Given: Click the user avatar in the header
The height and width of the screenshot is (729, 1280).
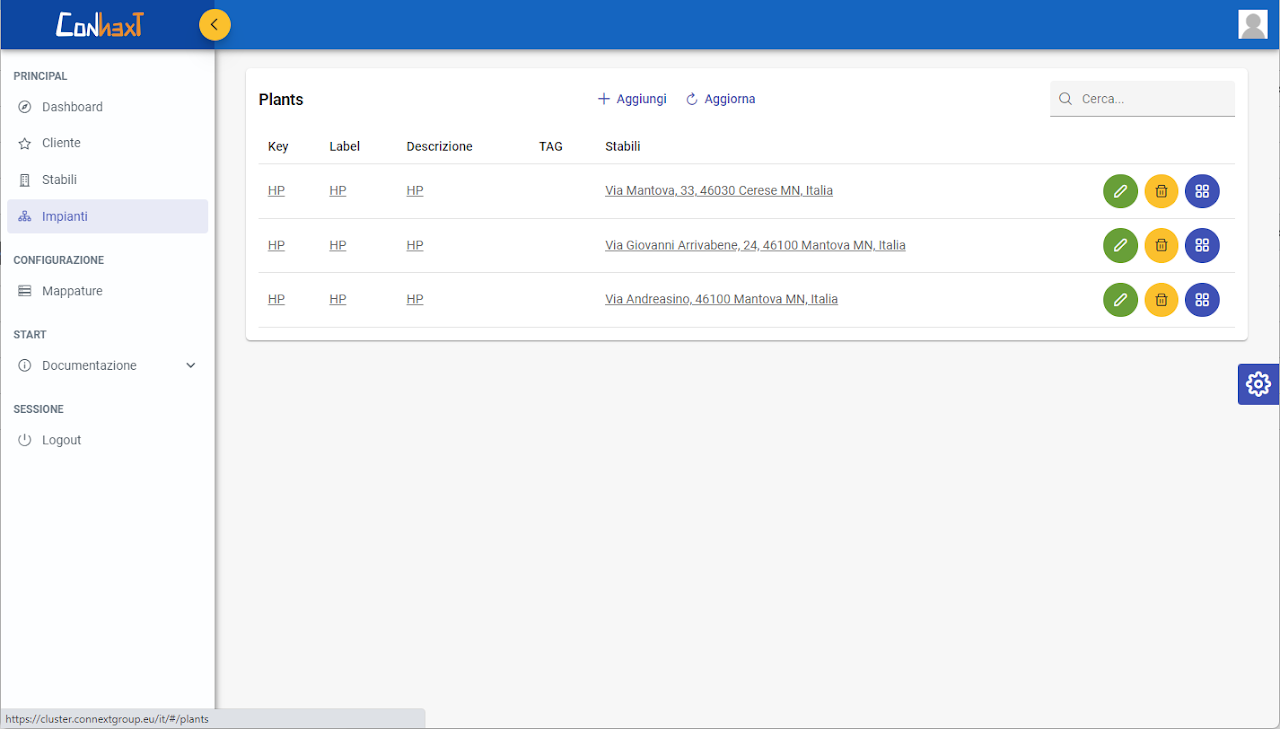Looking at the screenshot, I should coord(1252,24).
